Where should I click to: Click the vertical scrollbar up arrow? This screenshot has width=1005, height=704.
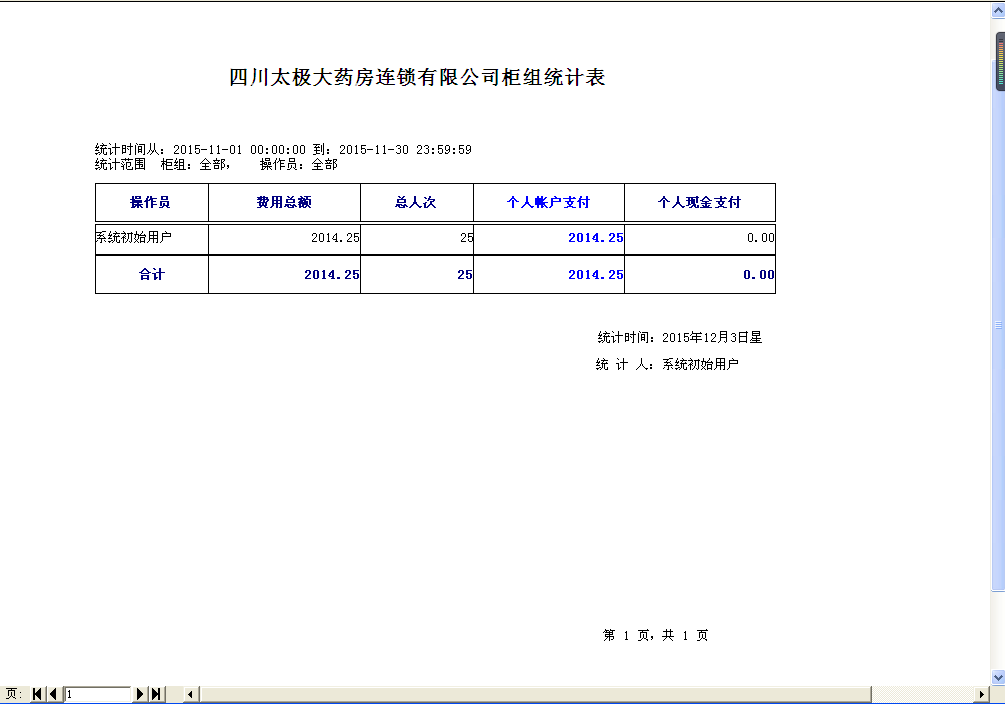coord(998,11)
